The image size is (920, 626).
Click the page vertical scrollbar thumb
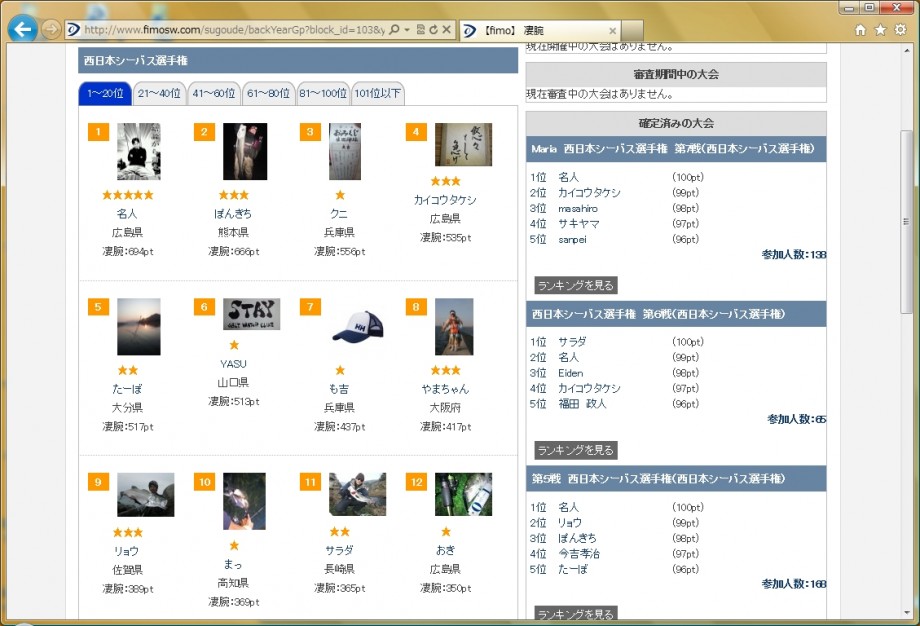point(907,222)
